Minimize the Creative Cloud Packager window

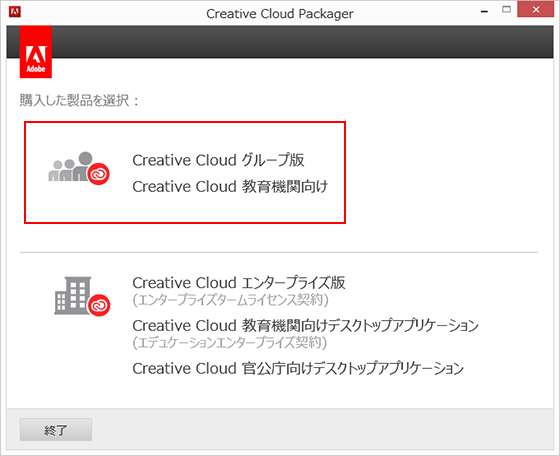484,11
